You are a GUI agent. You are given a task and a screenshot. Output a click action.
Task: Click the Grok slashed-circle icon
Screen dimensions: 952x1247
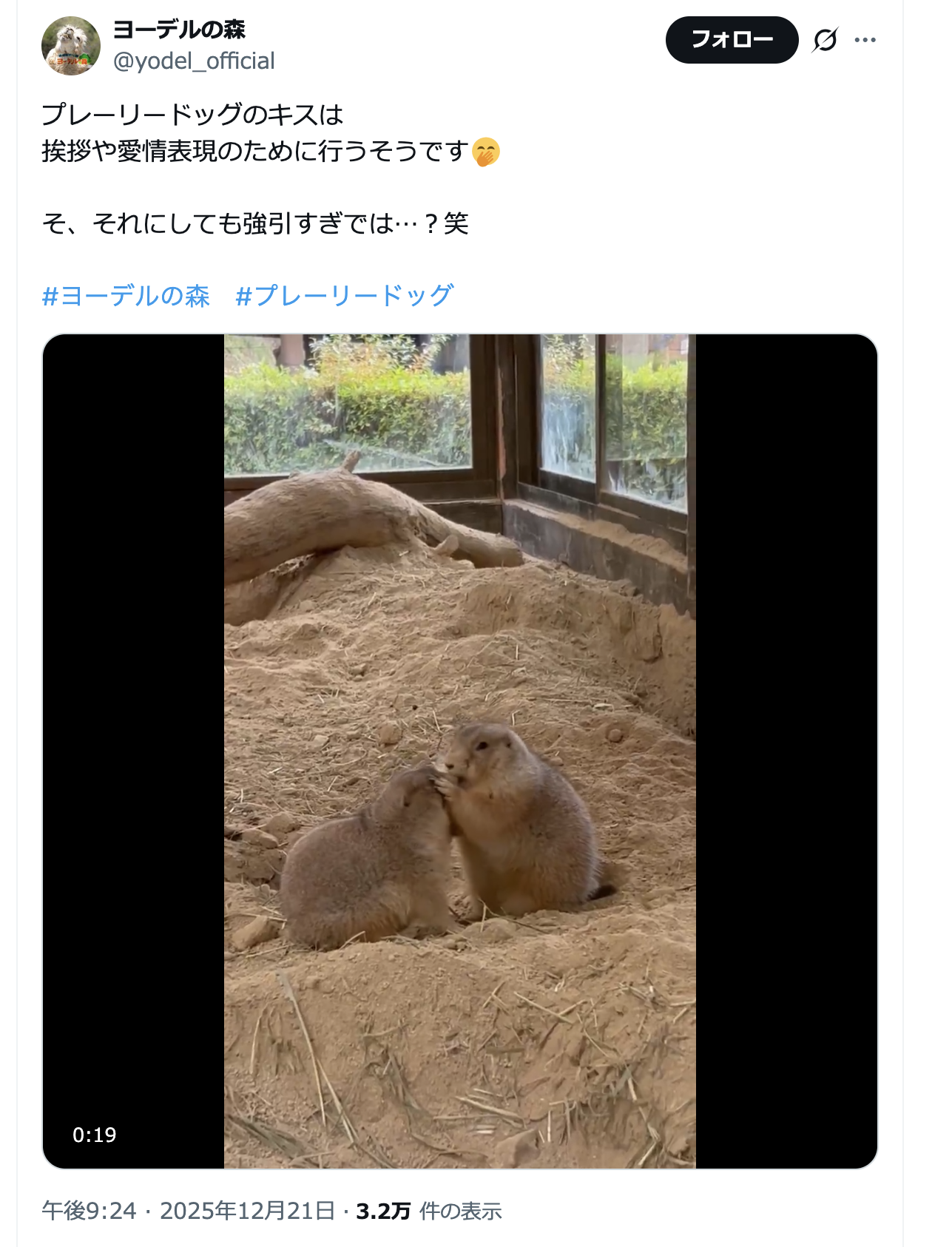[x=825, y=40]
